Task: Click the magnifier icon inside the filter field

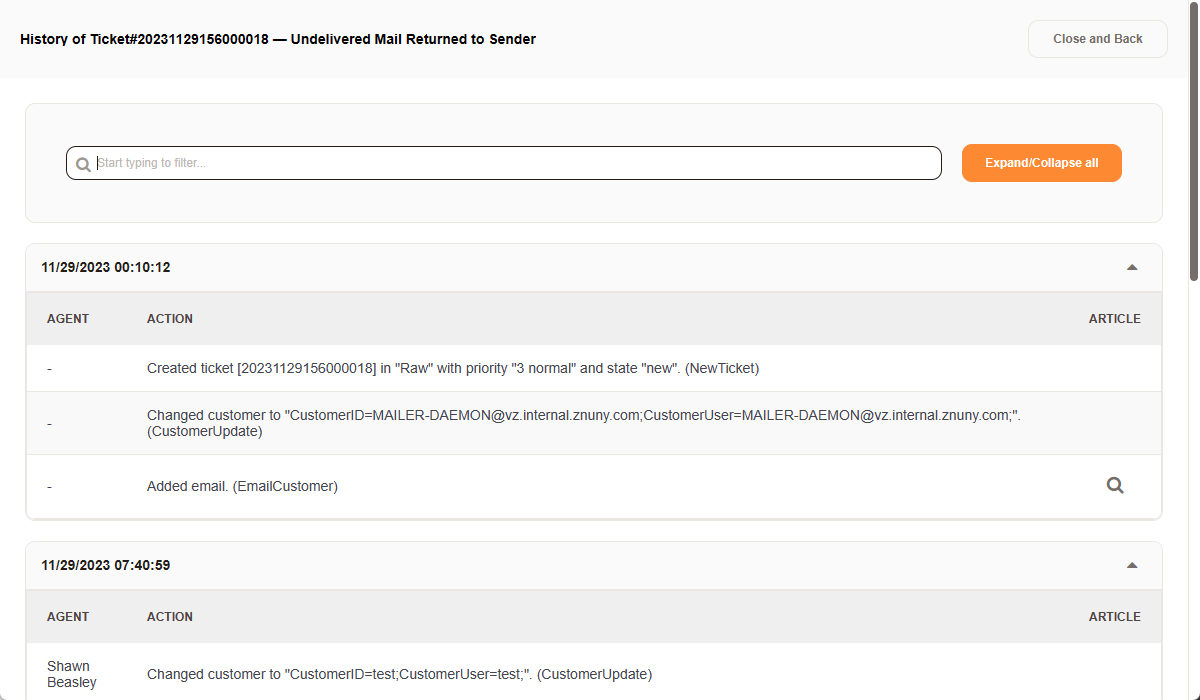Action: tap(84, 164)
